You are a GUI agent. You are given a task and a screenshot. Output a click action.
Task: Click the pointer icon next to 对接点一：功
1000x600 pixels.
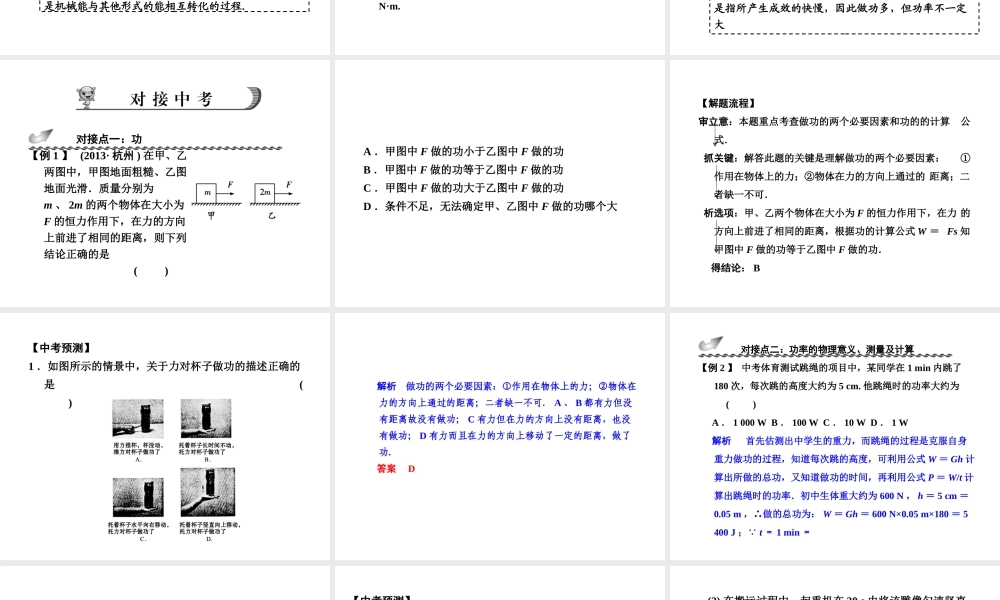click(41, 136)
